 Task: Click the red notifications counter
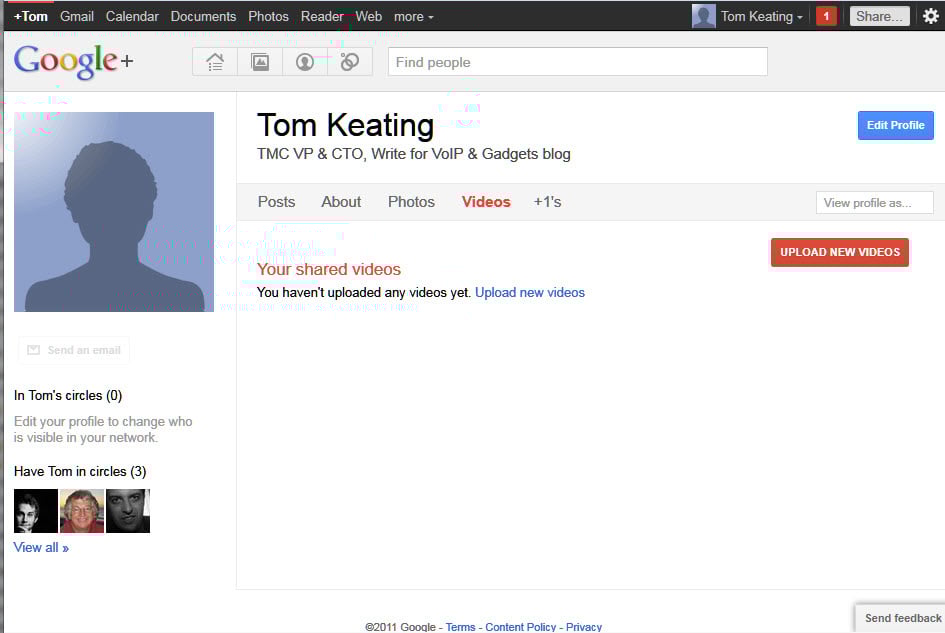tap(826, 16)
